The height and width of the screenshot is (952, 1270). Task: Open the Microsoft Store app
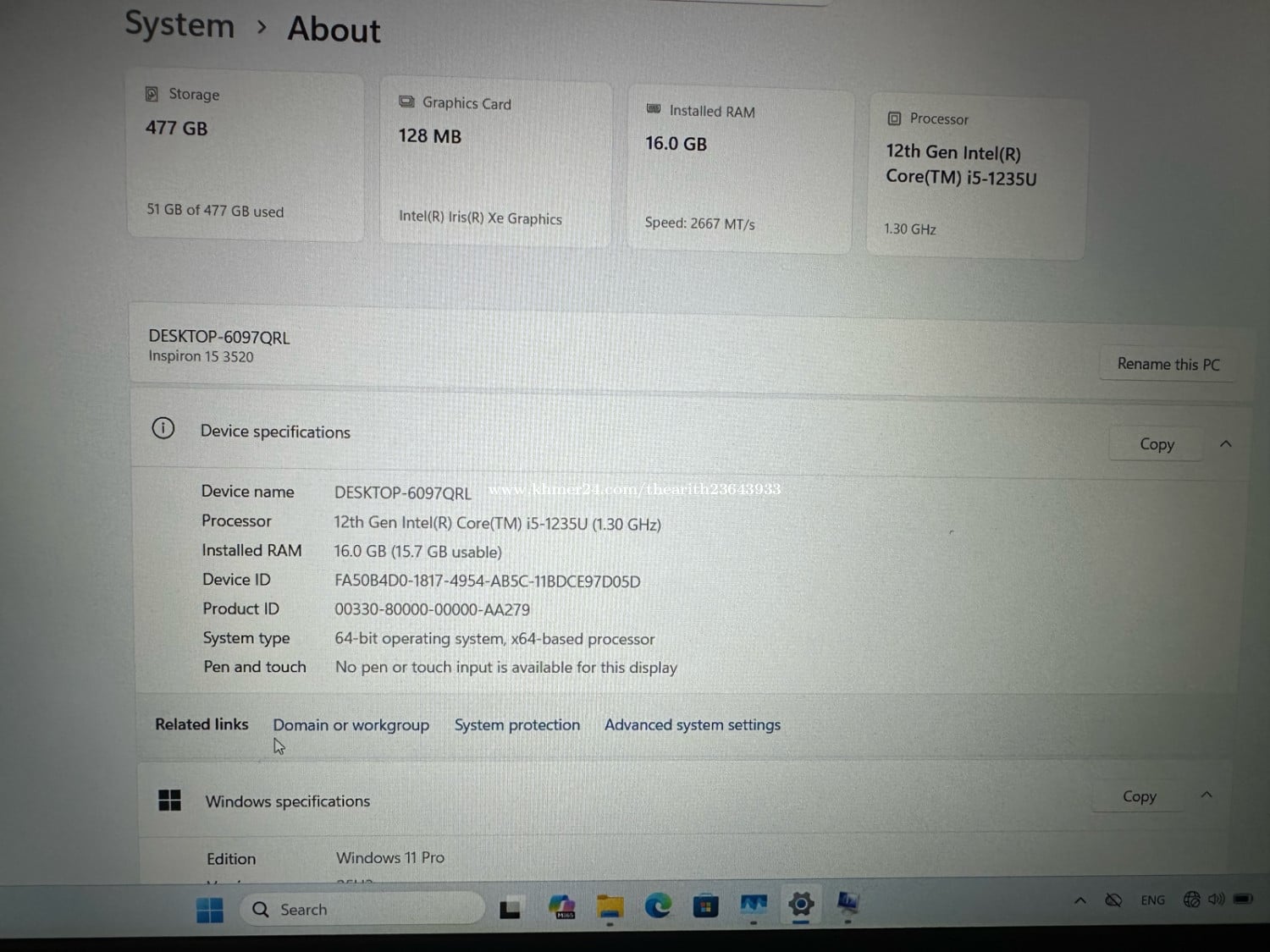tap(705, 906)
